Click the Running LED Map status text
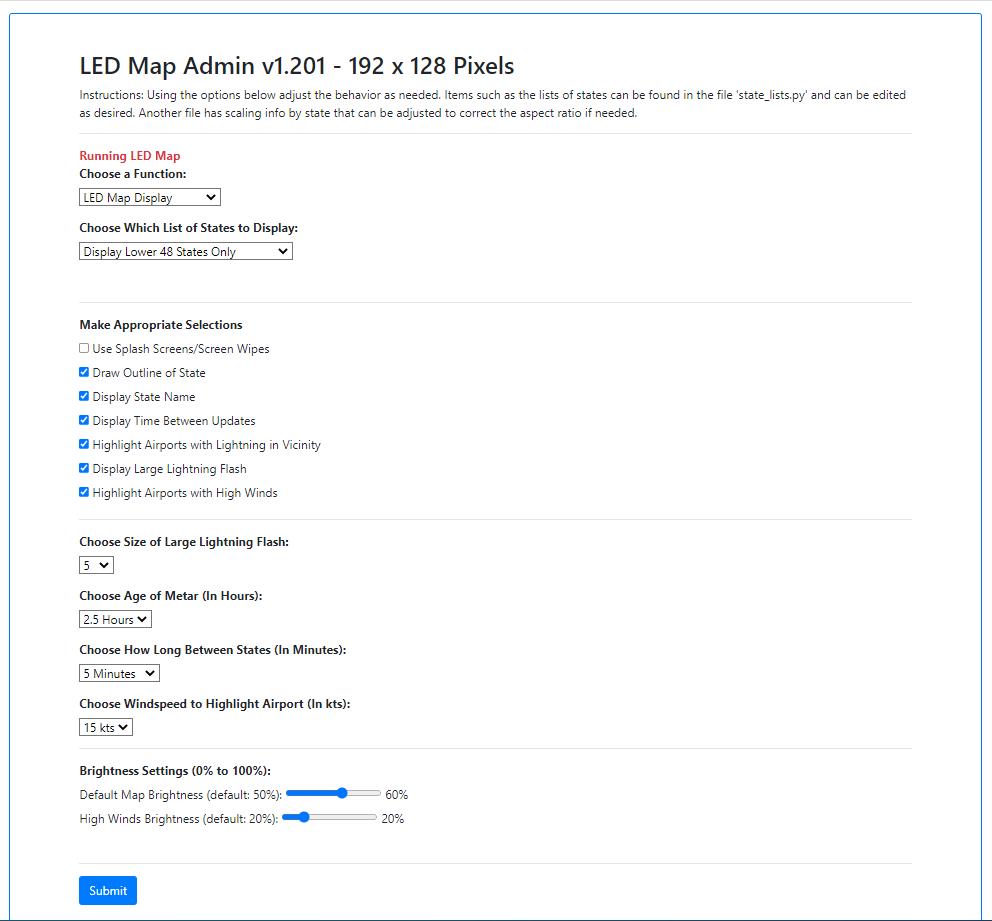This screenshot has height=921, width=992. click(129, 156)
